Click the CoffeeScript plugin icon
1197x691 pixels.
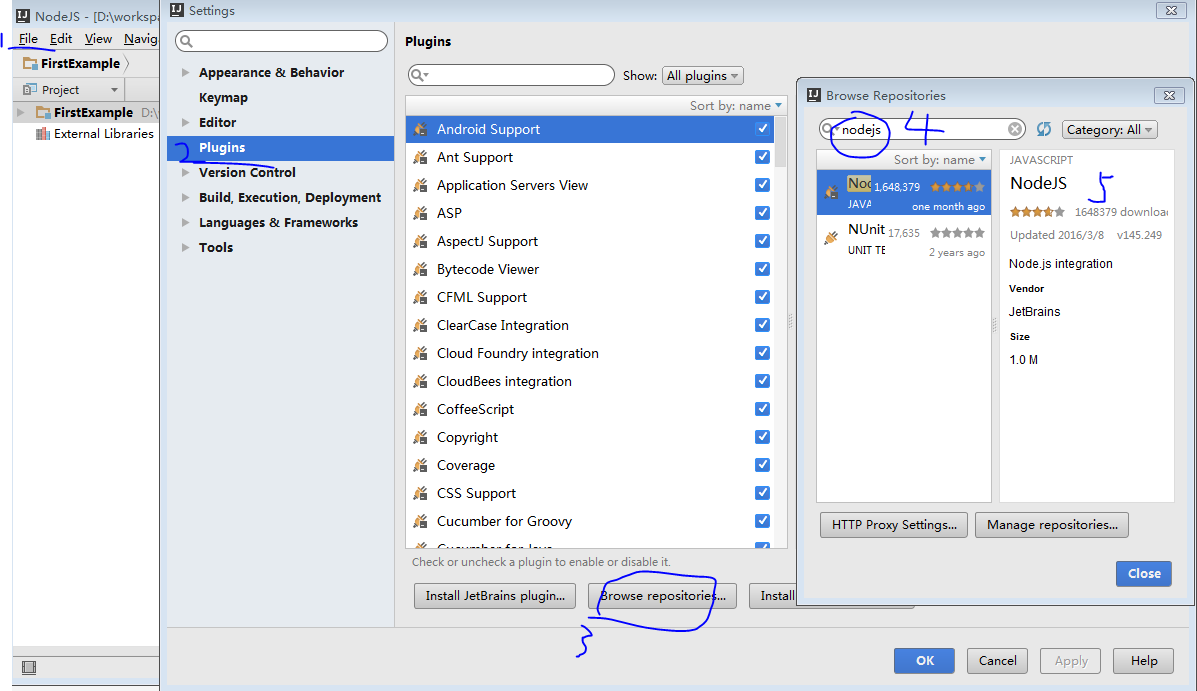tap(420, 409)
